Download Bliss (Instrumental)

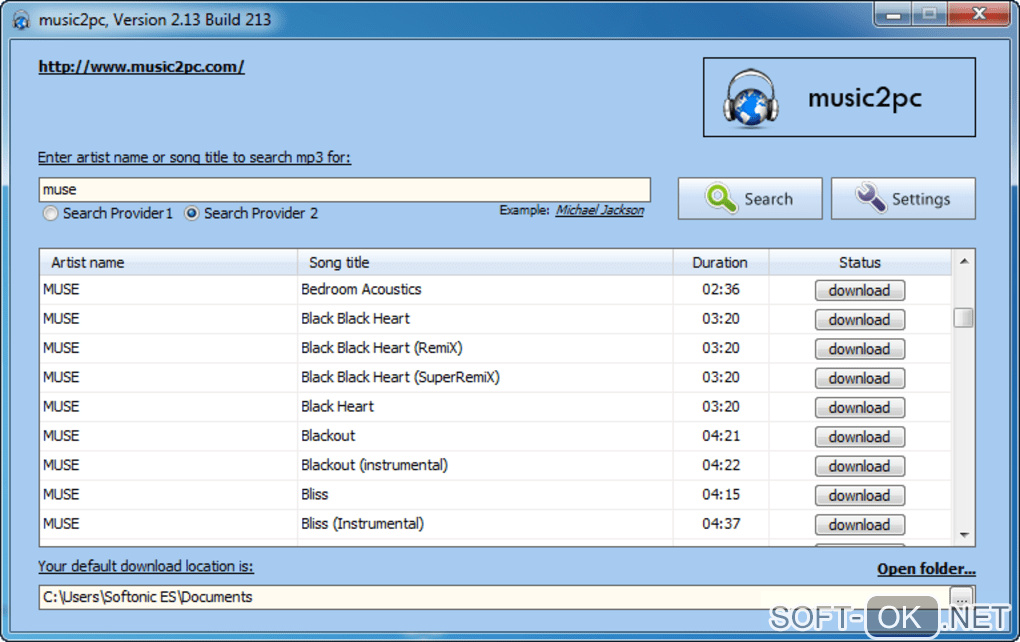859,524
